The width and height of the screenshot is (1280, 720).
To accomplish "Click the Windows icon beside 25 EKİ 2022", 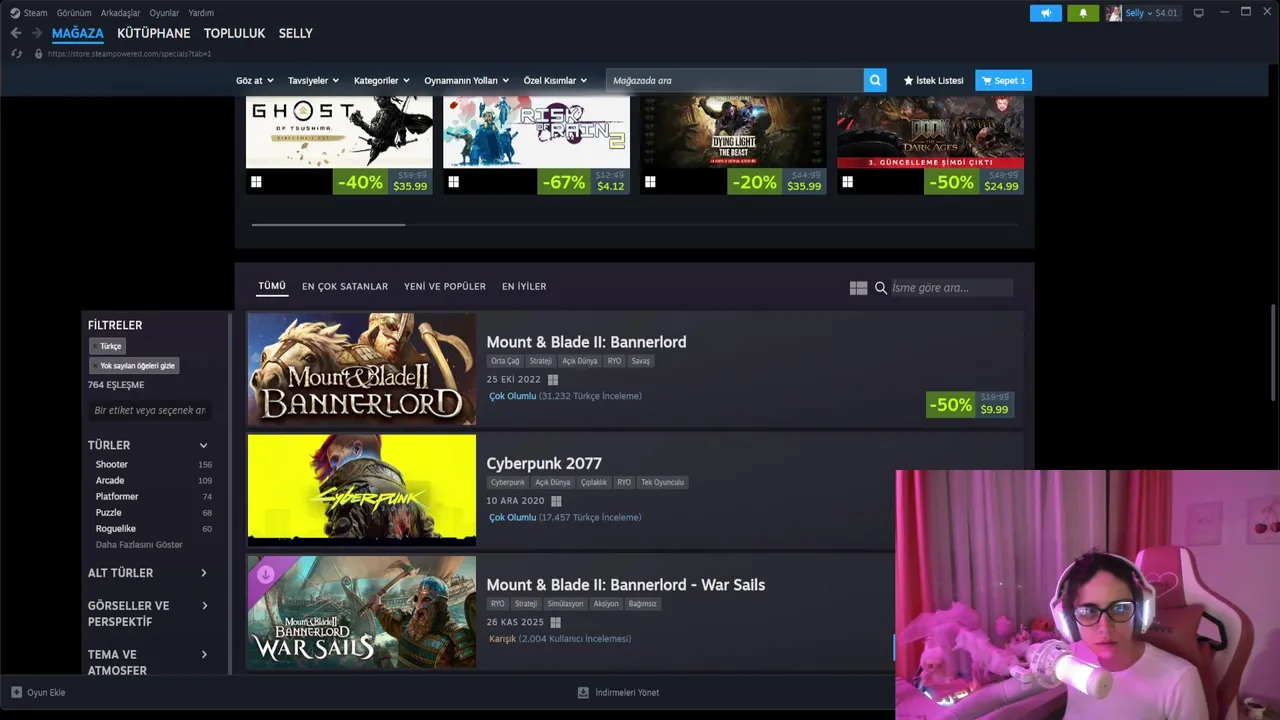I will click(553, 380).
